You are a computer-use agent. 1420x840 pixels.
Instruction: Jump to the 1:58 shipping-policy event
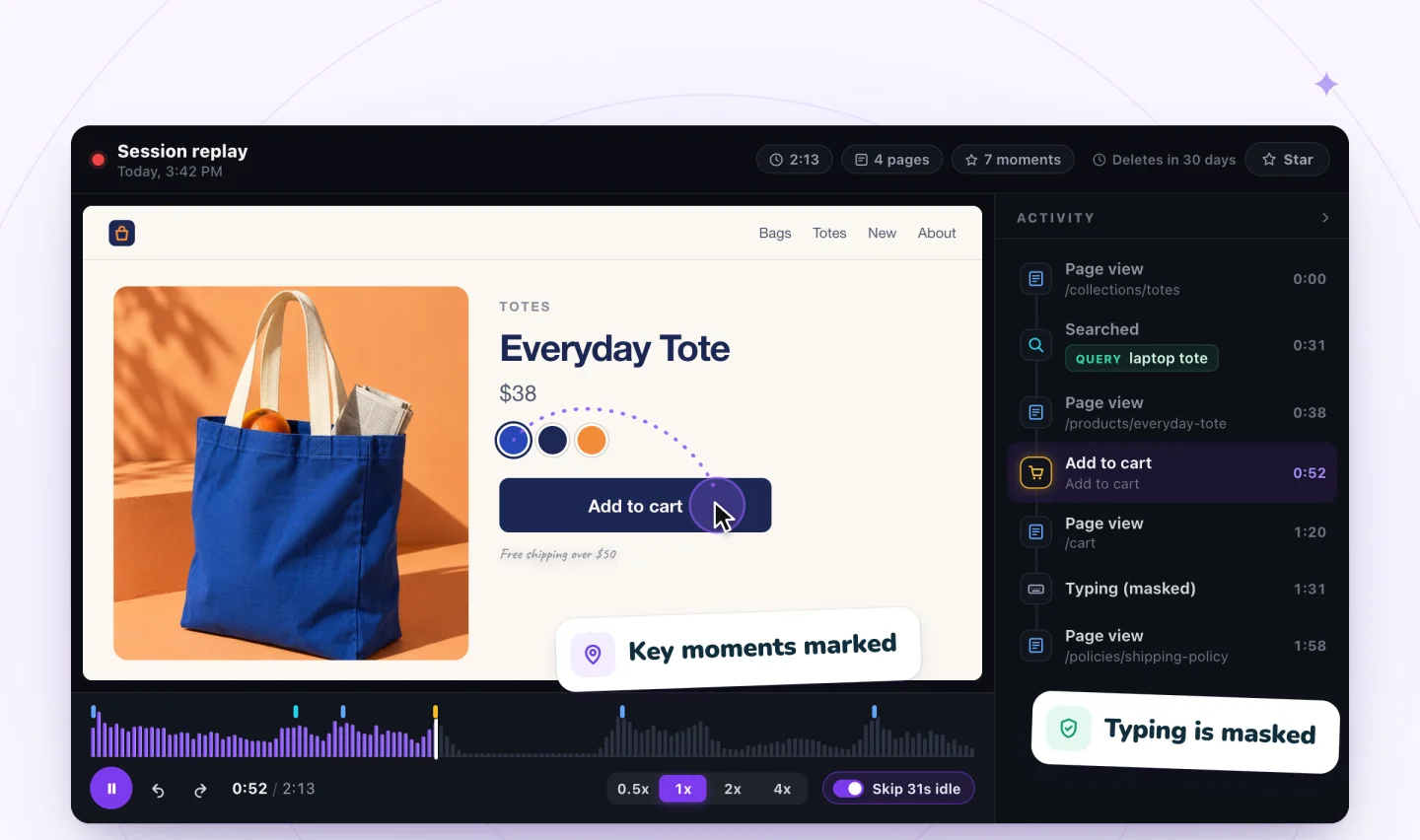(x=1172, y=646)
